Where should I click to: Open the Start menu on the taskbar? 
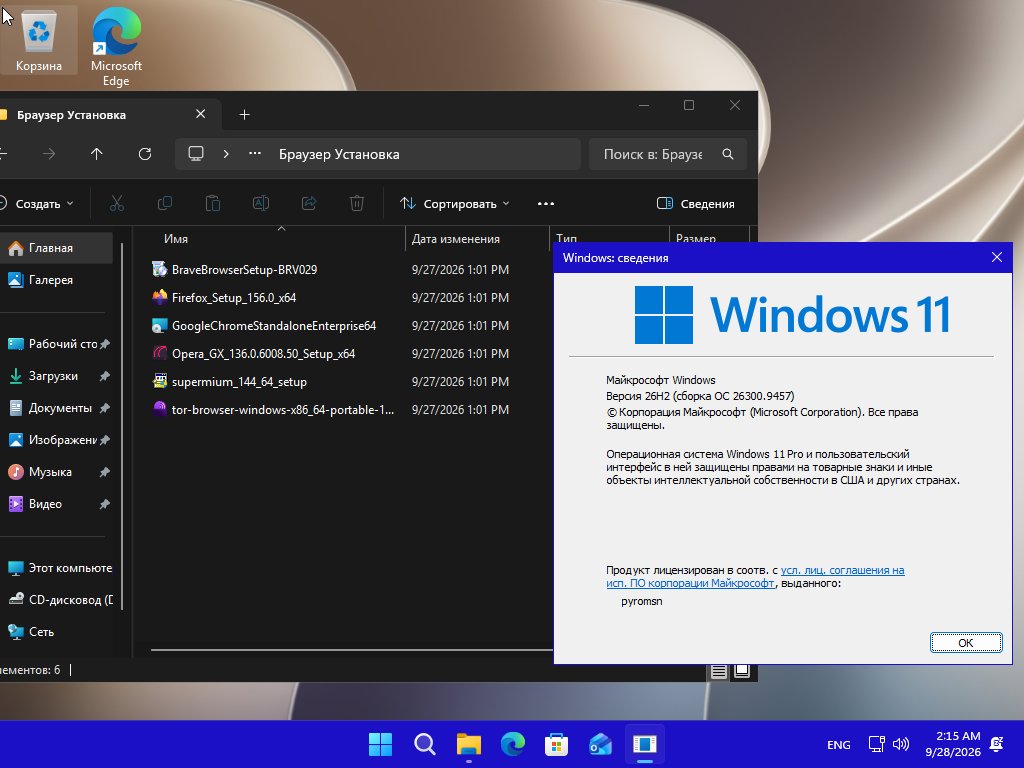click(380, 744)
